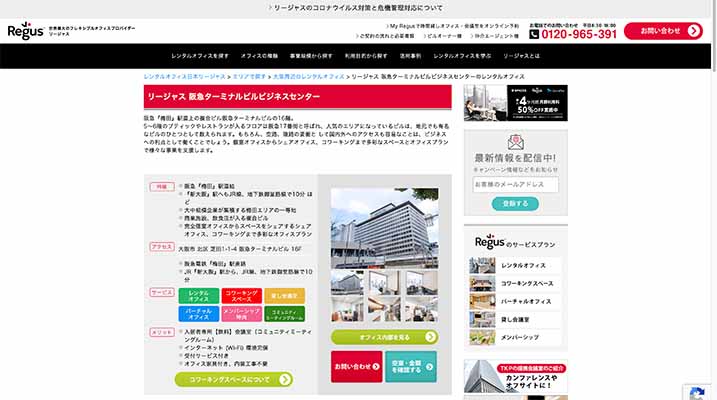Open メンバーシップ in service plan list

516,337
